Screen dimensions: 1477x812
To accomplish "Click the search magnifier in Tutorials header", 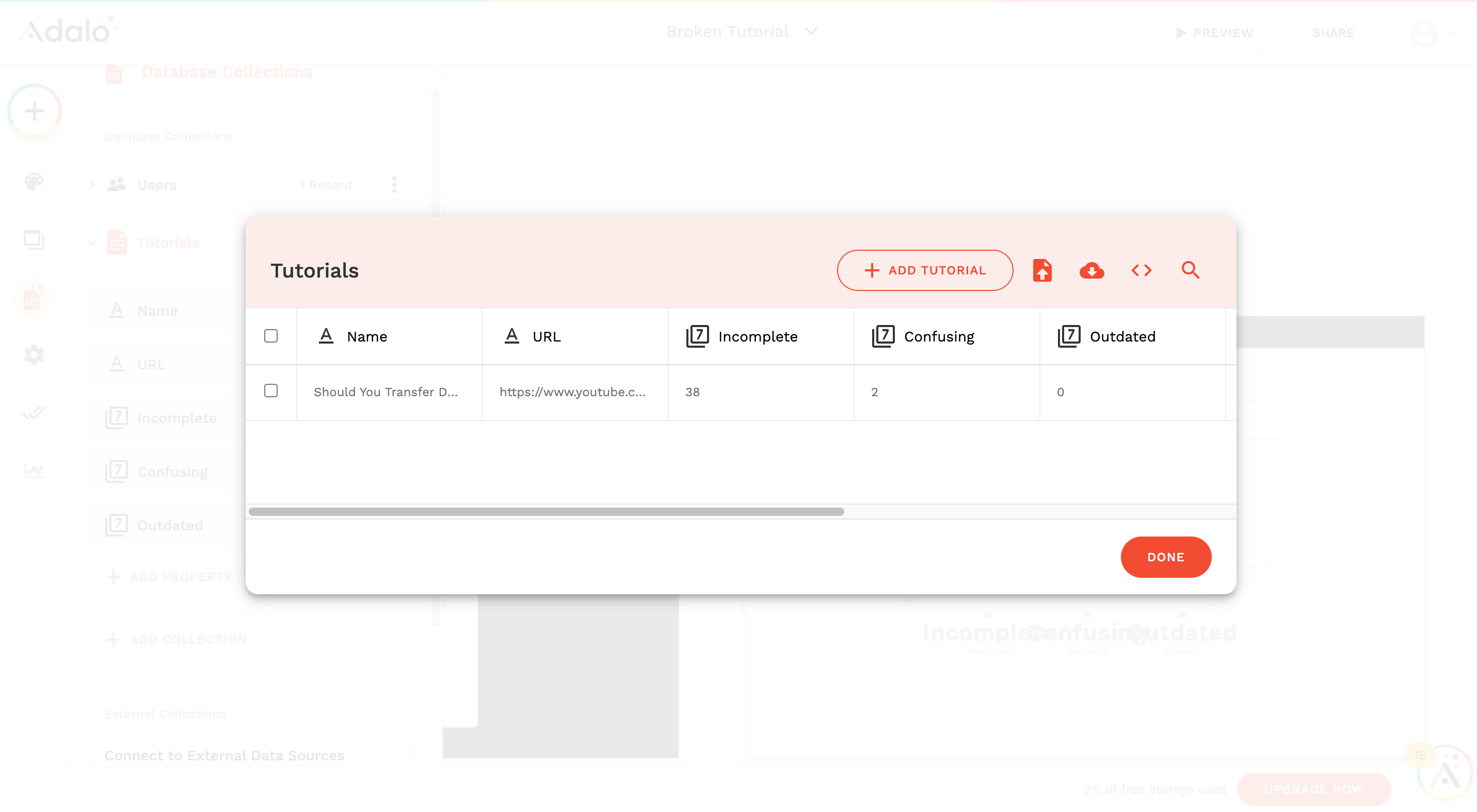I will pos(1190,270).
